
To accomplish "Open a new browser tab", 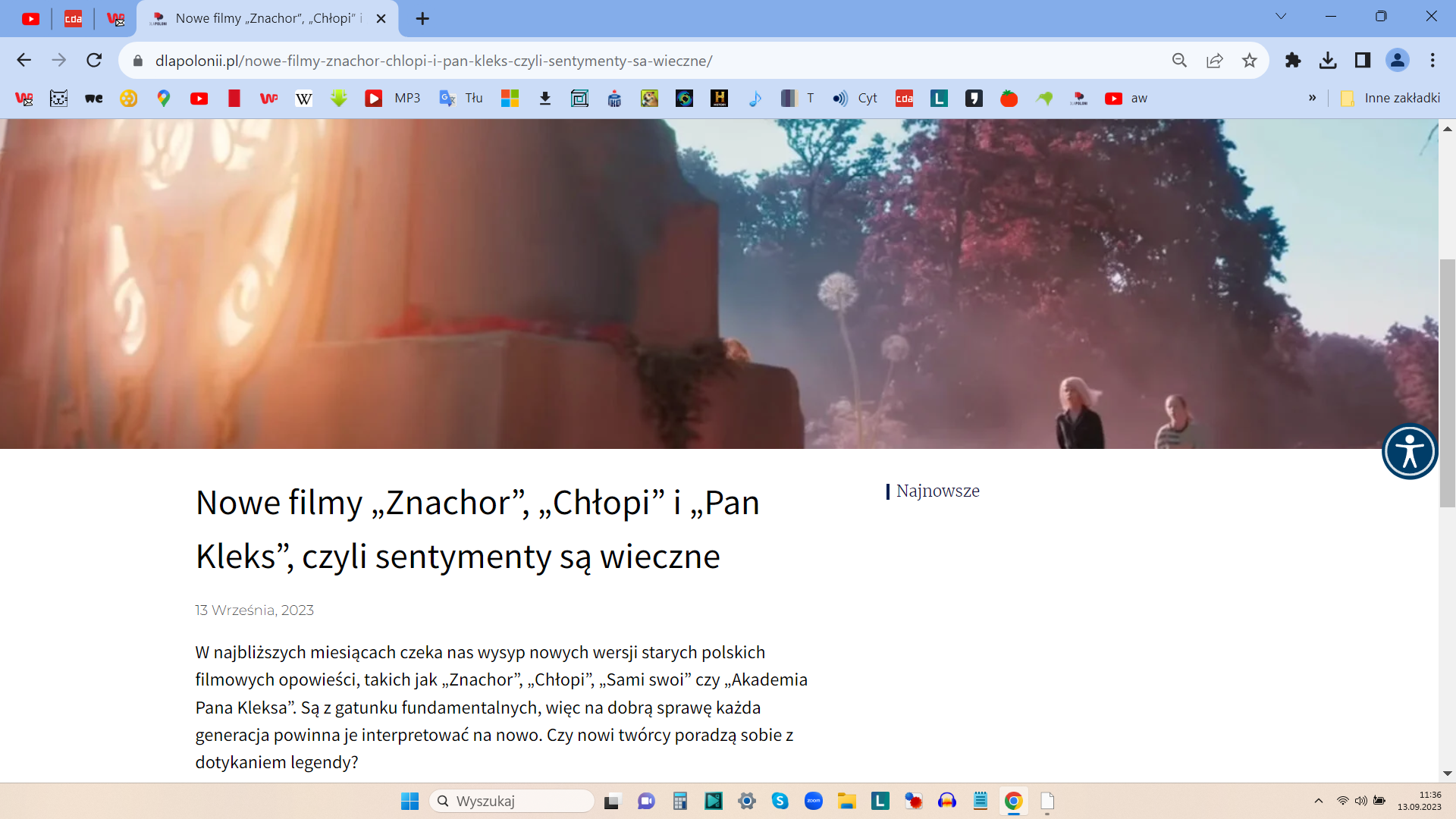I will point(422,18).
